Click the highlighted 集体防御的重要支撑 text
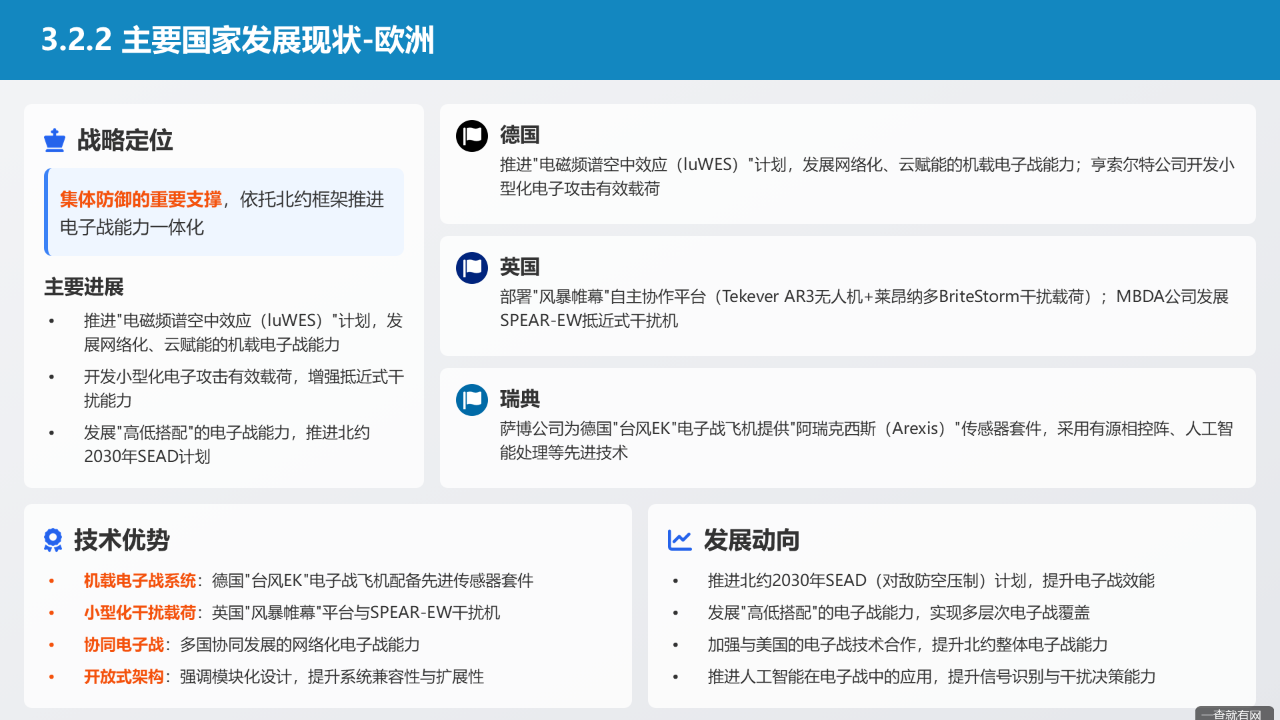The image size is (1280, 720). pyautogui.click(x=140, y=199)
